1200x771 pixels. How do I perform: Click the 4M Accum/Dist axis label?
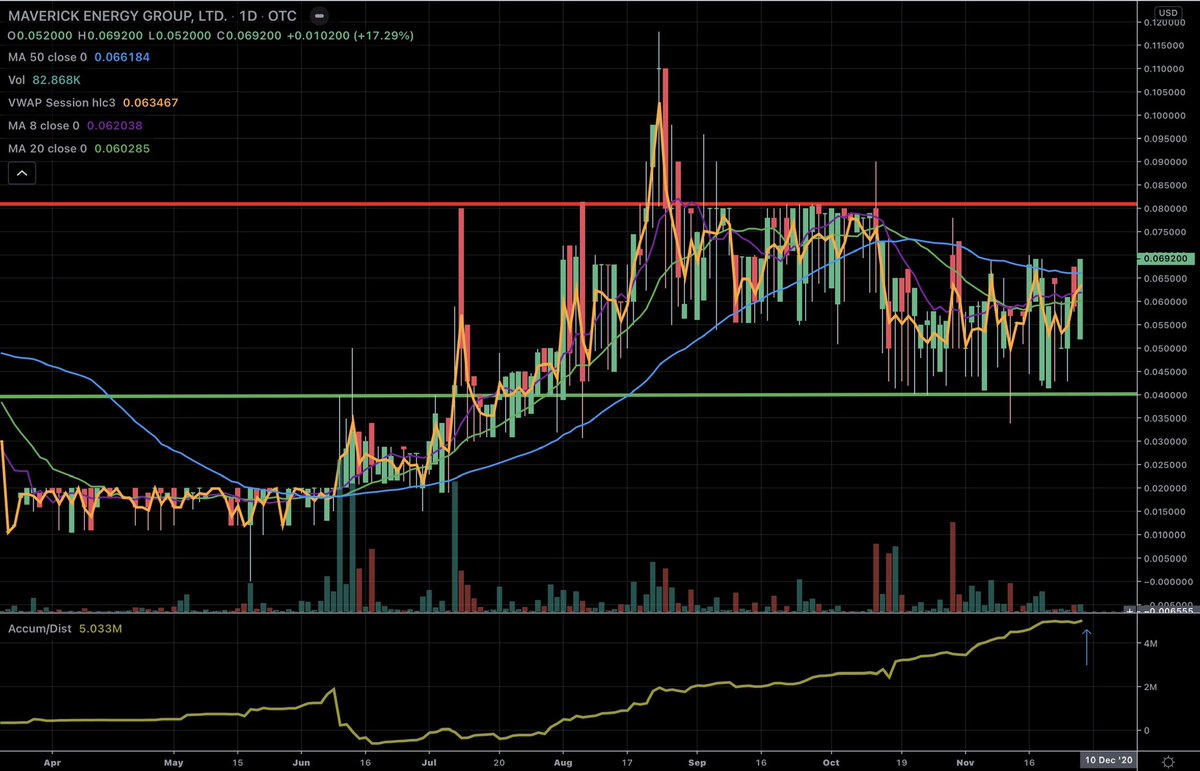pyautogui.click(x=1152, y=644)
